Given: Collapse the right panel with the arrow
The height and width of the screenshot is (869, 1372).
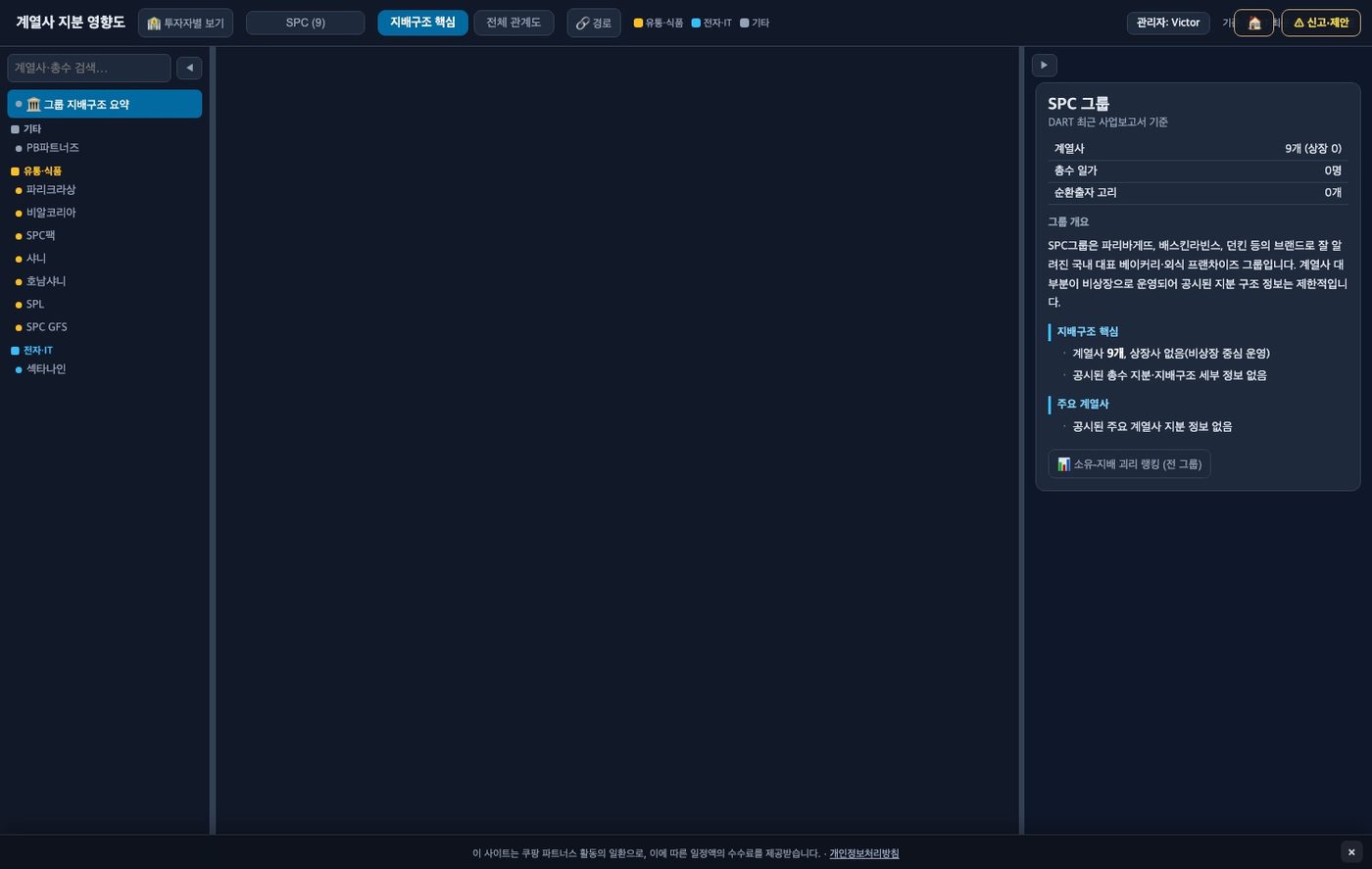Looking at the screenshot, I should click(x=1044, y=65).
